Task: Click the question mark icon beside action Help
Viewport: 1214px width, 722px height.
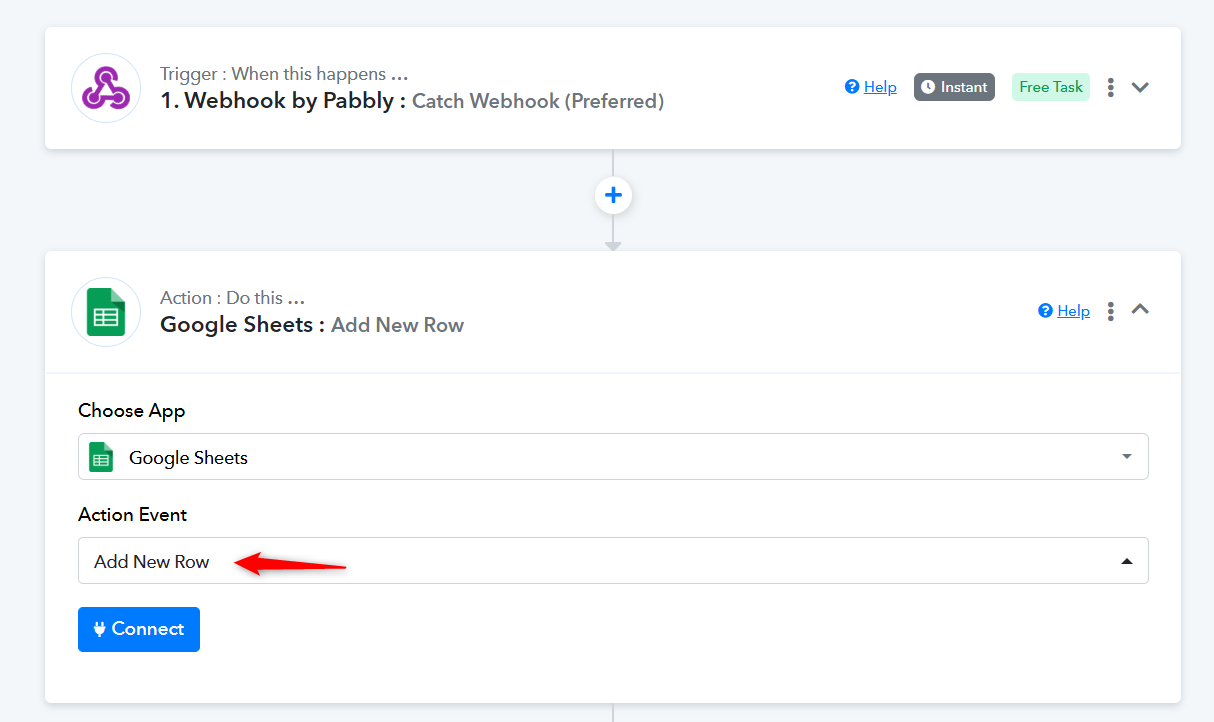Action: click(1046, 311)
